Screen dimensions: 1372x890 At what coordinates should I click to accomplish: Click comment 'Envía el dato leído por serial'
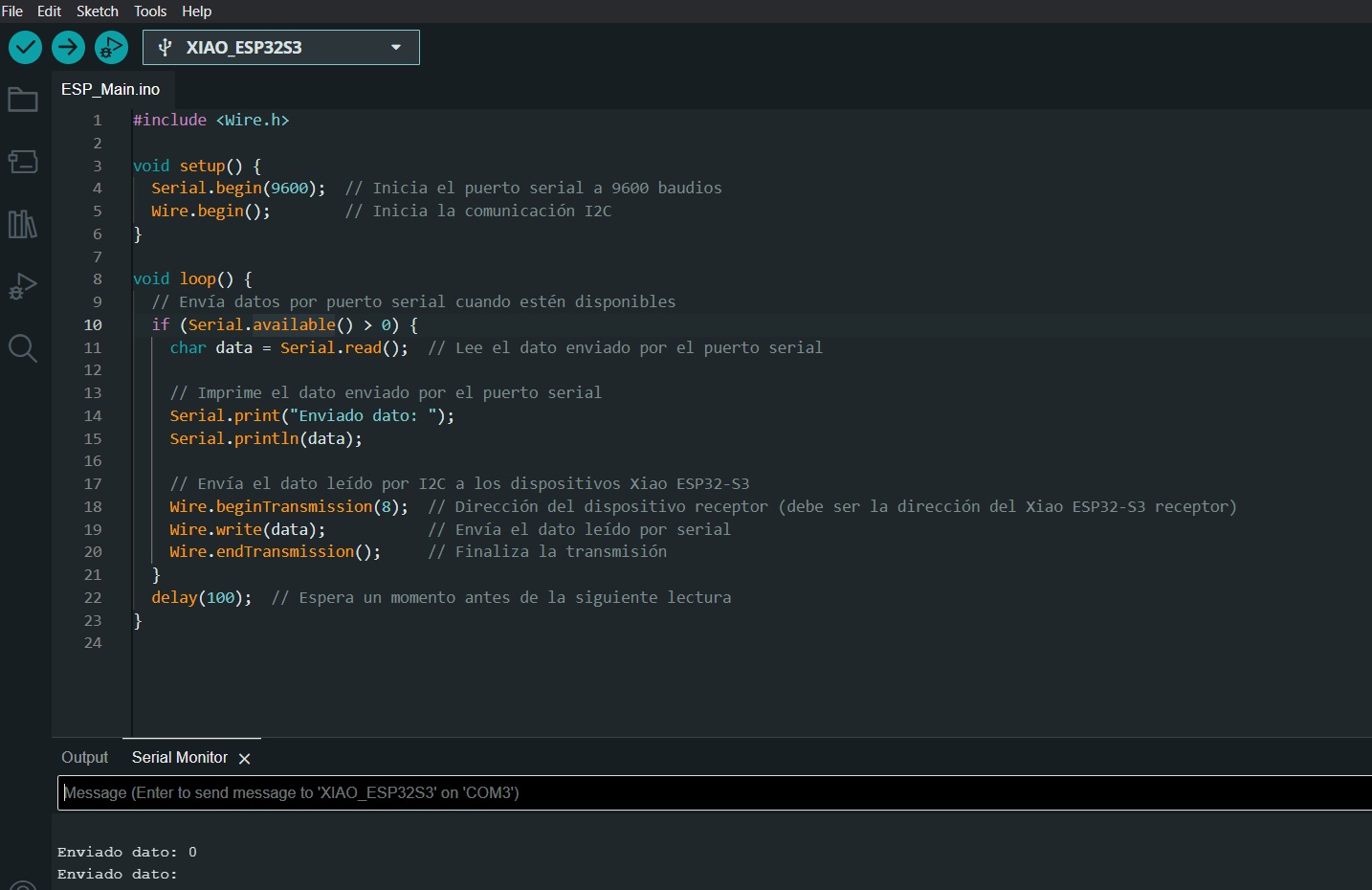(x=580, y=529)
